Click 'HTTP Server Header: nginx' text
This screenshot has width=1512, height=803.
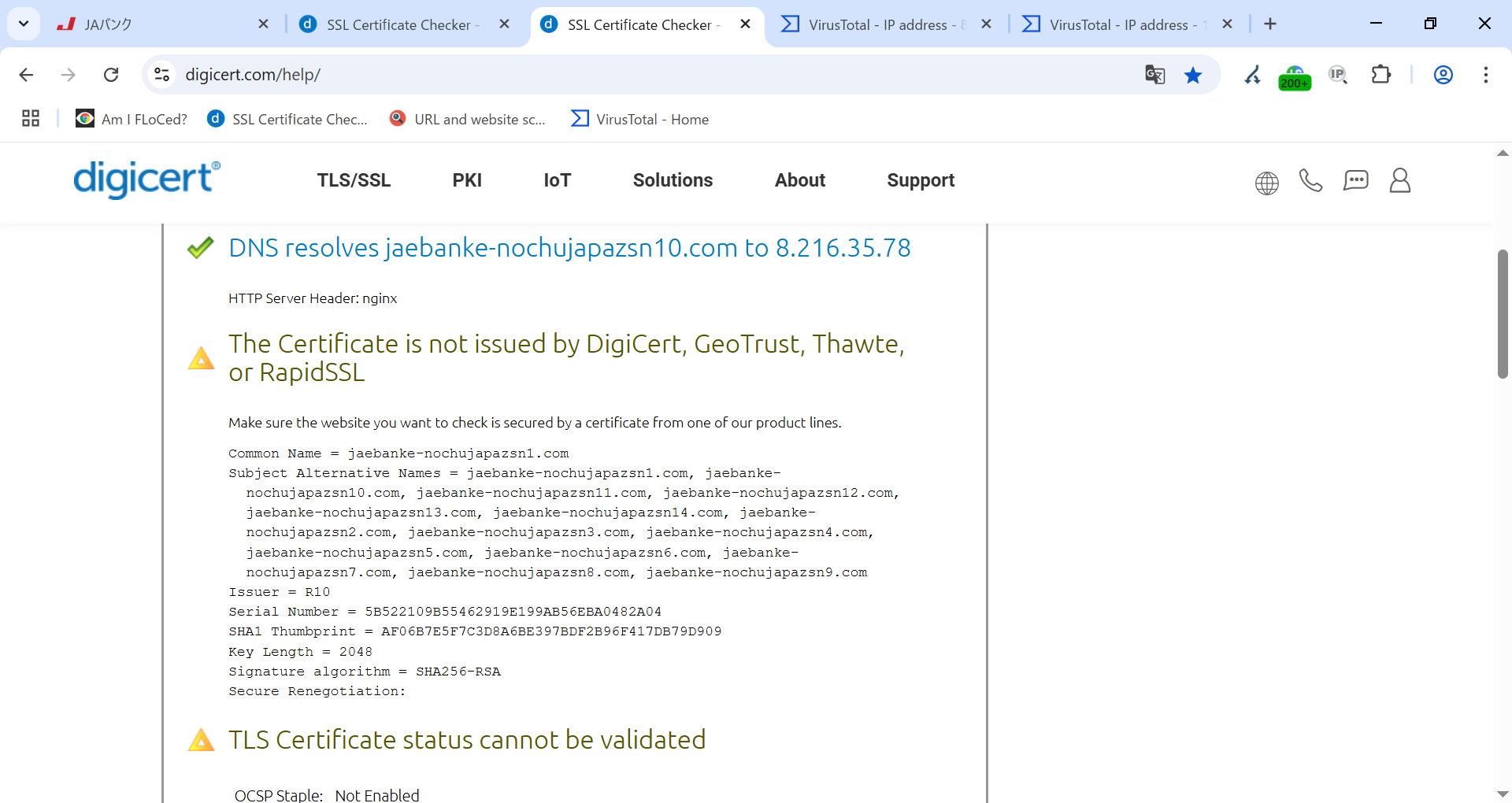click(313, 298)
